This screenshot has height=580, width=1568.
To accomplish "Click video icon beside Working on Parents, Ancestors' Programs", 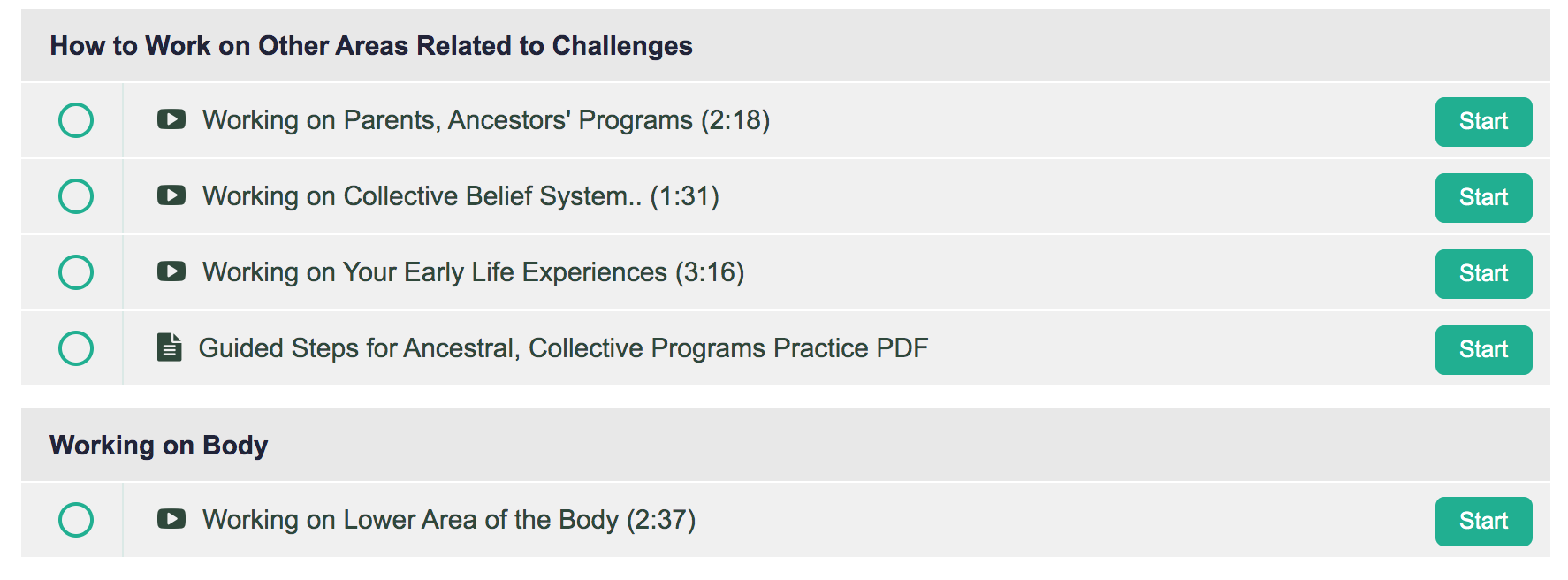I will pyautogui.click(x=171, y=119).
